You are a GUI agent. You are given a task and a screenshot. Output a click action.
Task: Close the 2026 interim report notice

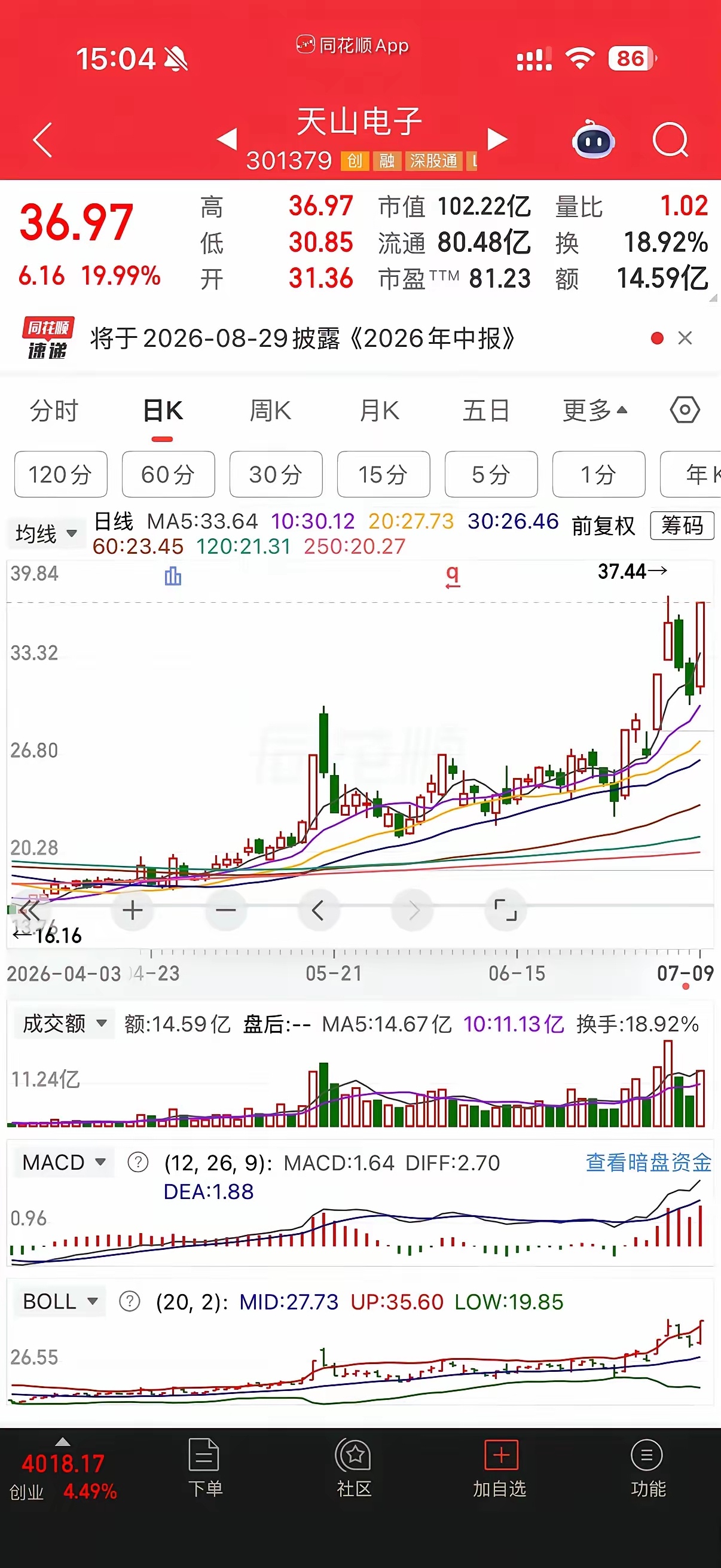[685, 338]
